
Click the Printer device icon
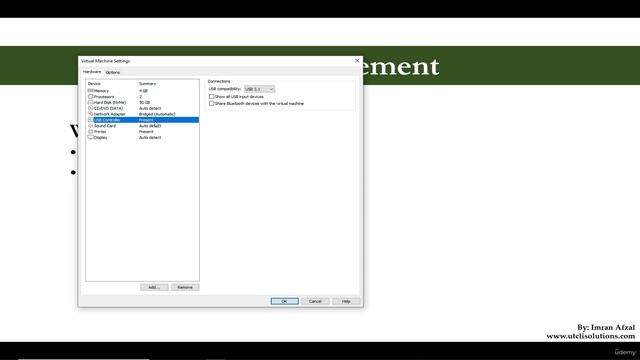point(91,131)
